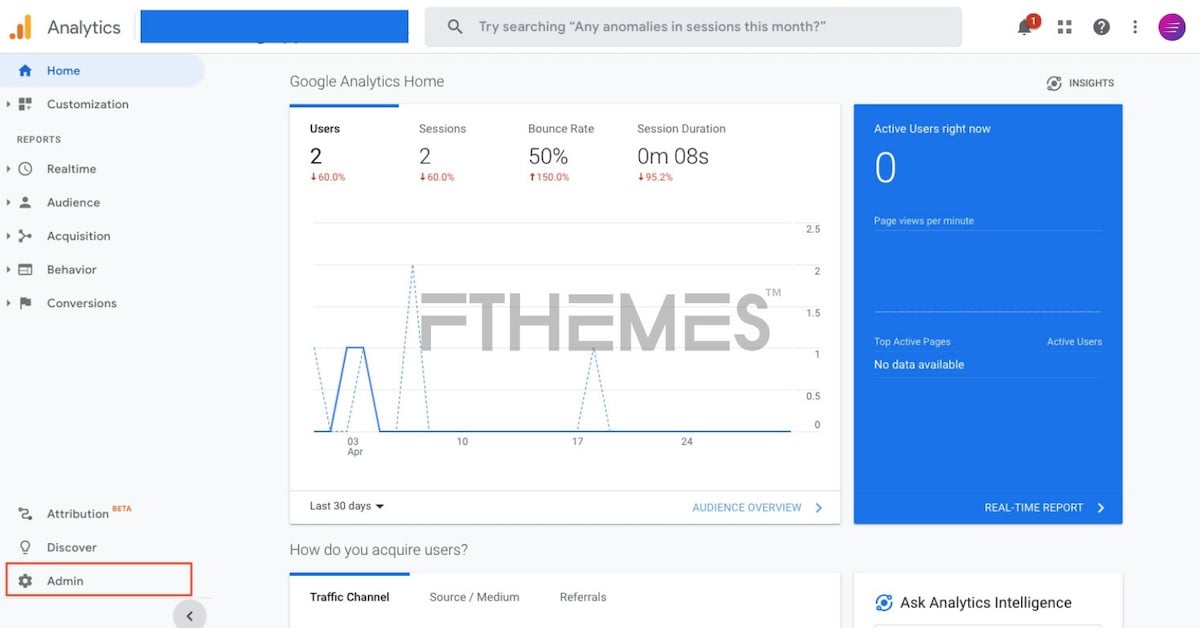Screen dimensions: 1200x628
Task: Click the Admin gear icon
Action: (x=25, y=581)
